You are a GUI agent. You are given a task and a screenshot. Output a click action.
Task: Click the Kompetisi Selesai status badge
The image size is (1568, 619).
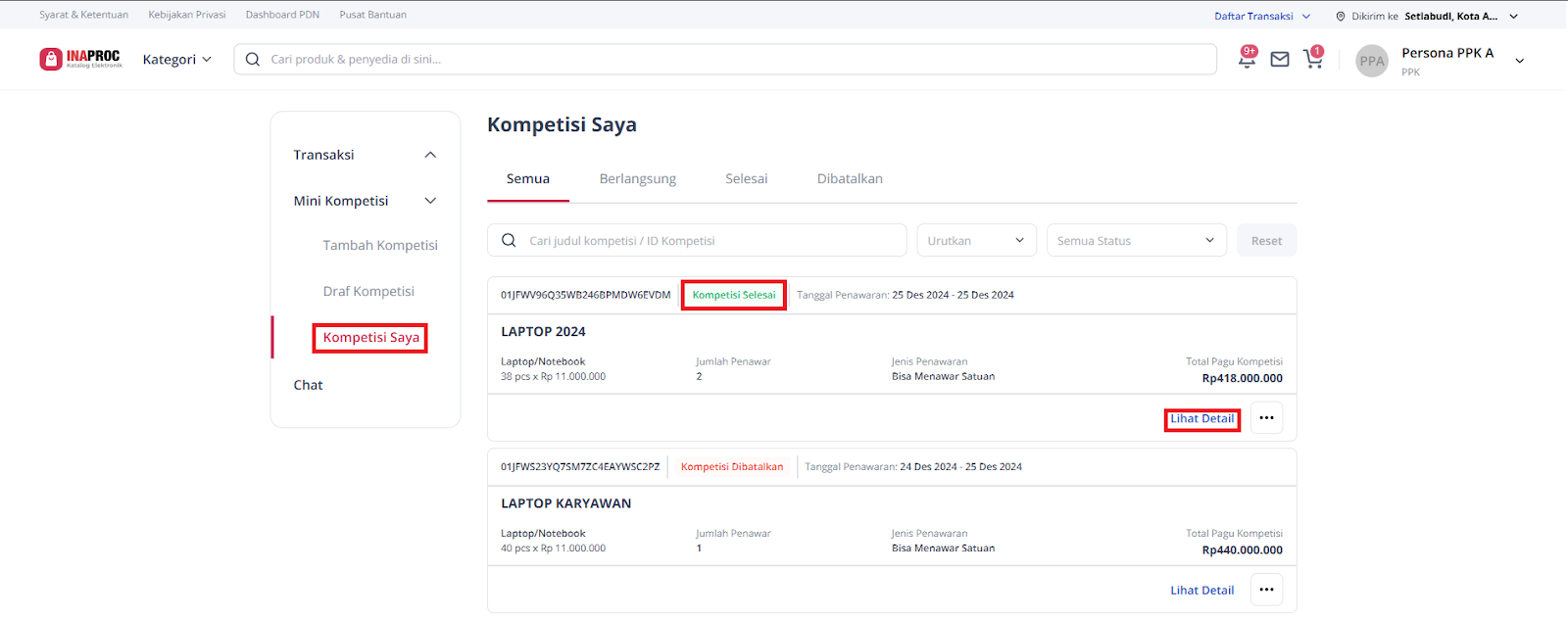click(734, 295)
